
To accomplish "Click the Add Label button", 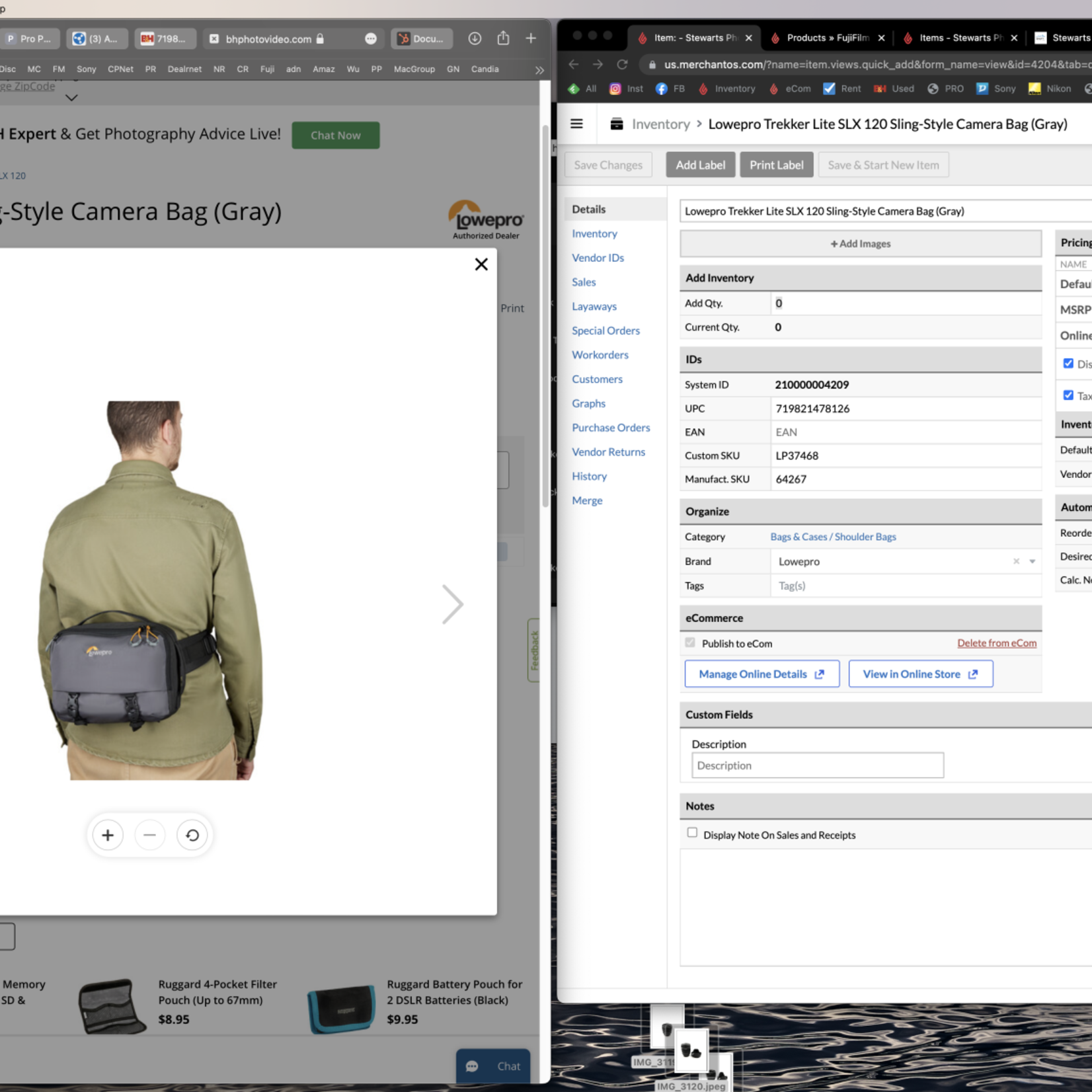I will click(x=700, y=165).
